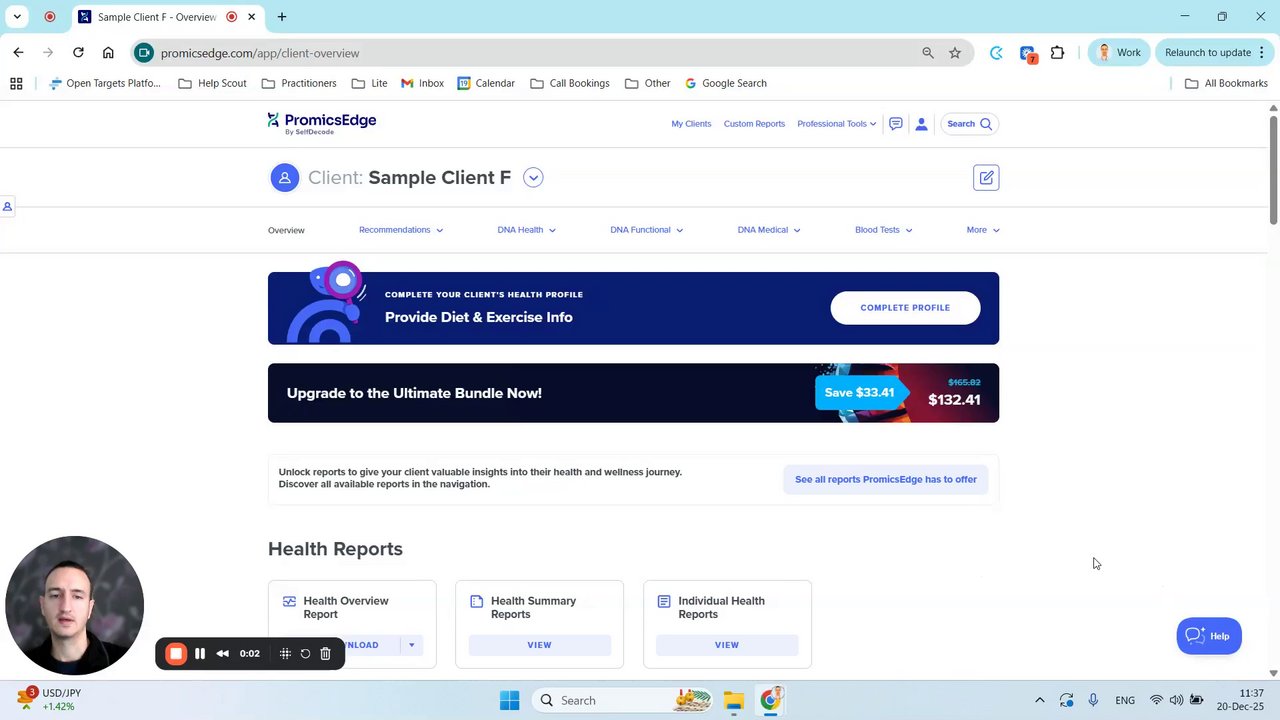The image size is (1280, 720).
Task: Open the Blood Tests dropdown menu
Action: (884, 230)
